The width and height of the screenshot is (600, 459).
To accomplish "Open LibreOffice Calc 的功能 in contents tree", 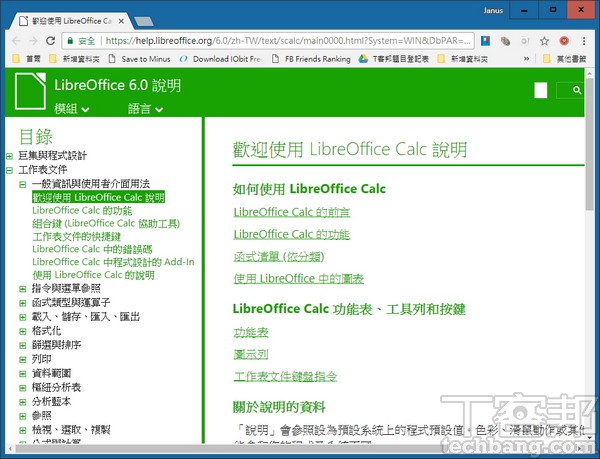I will pyautogui.click(x=82, y=210).
